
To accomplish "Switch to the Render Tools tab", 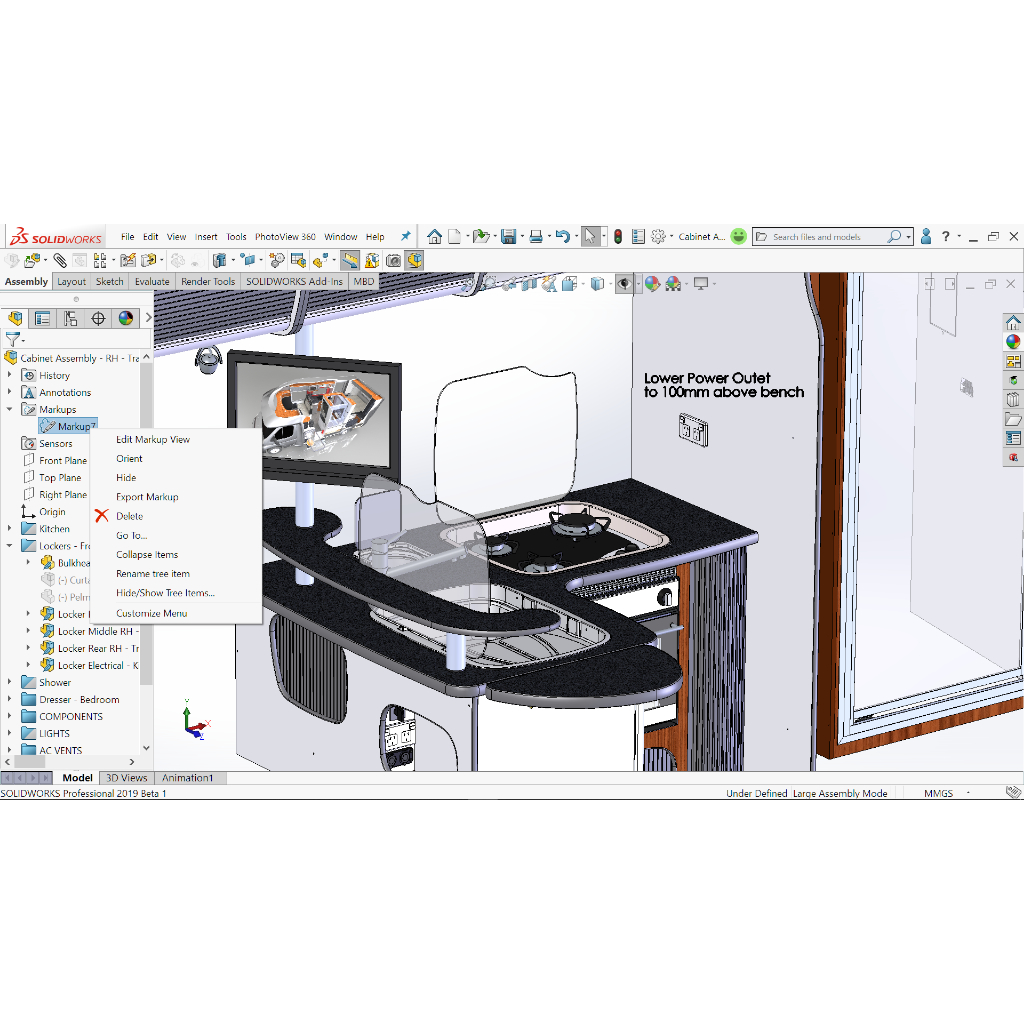I will coord(208,281).
